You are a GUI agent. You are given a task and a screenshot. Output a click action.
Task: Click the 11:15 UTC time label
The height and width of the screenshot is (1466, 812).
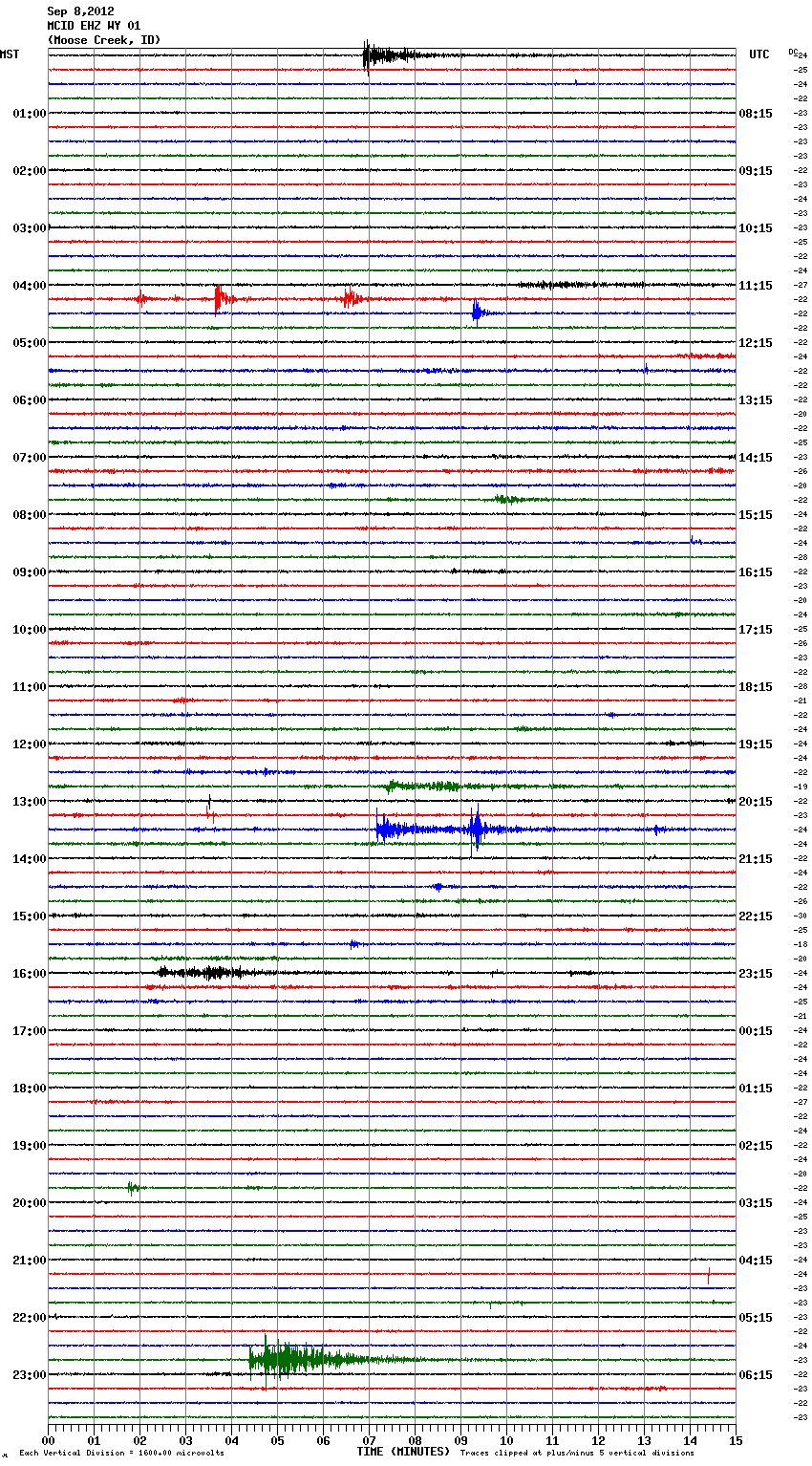click(x=756, y=286)
